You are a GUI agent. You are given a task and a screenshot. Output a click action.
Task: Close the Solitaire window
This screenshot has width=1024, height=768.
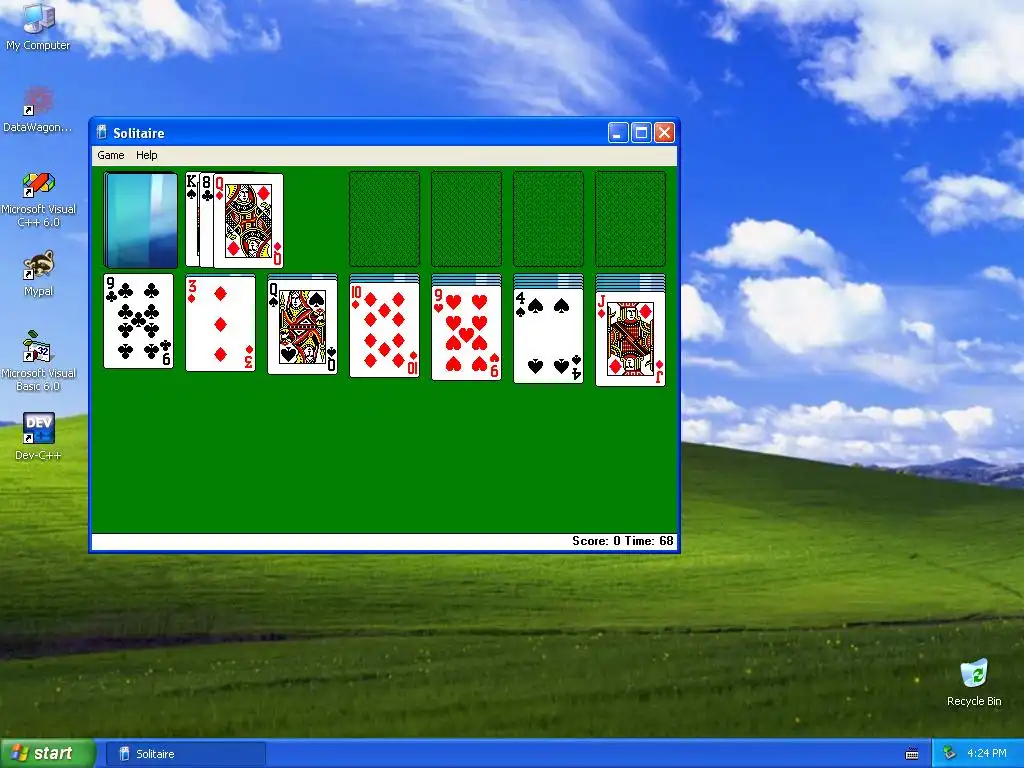(664, 133)
